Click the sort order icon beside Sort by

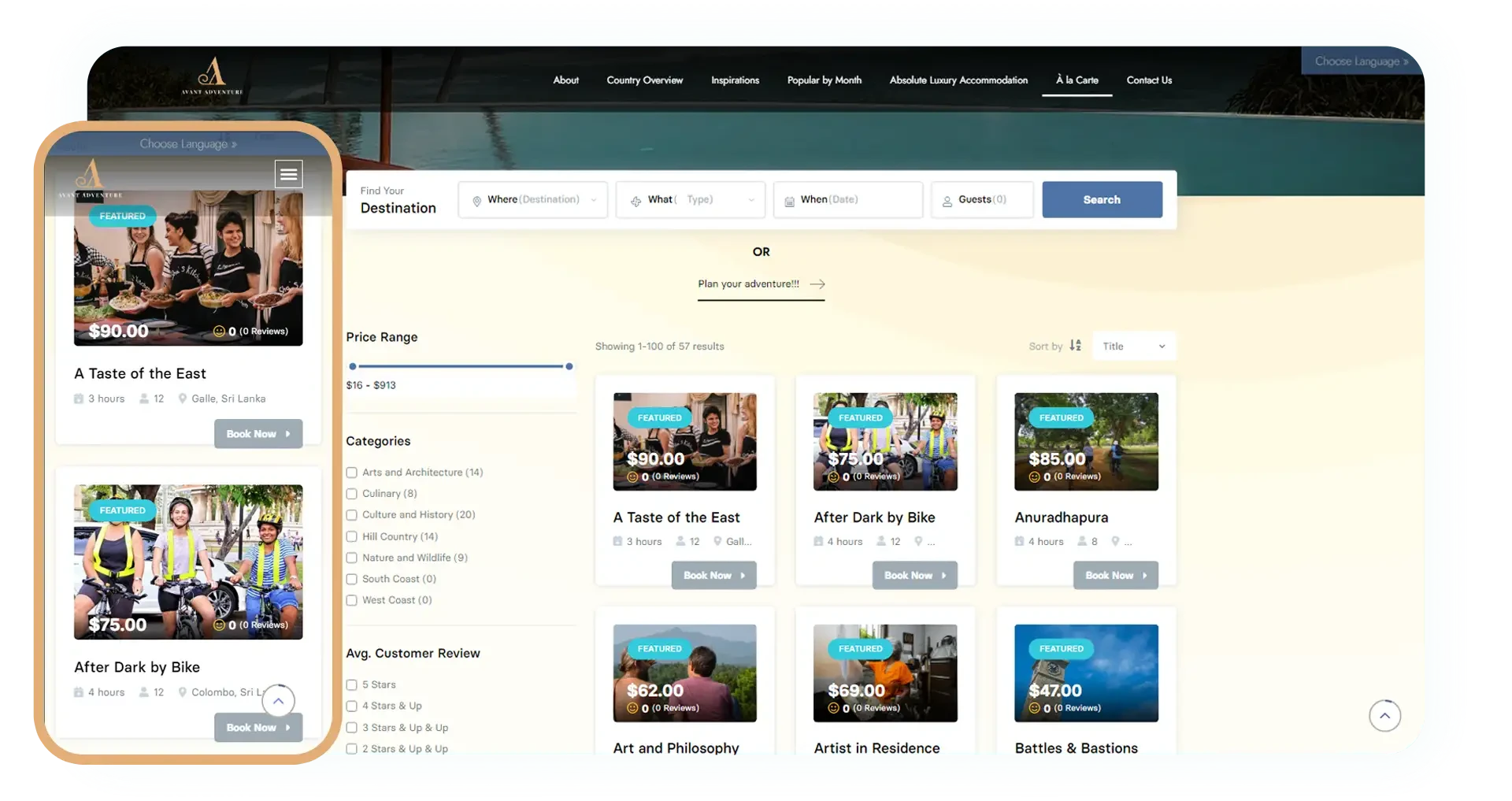pos(1075,346)
